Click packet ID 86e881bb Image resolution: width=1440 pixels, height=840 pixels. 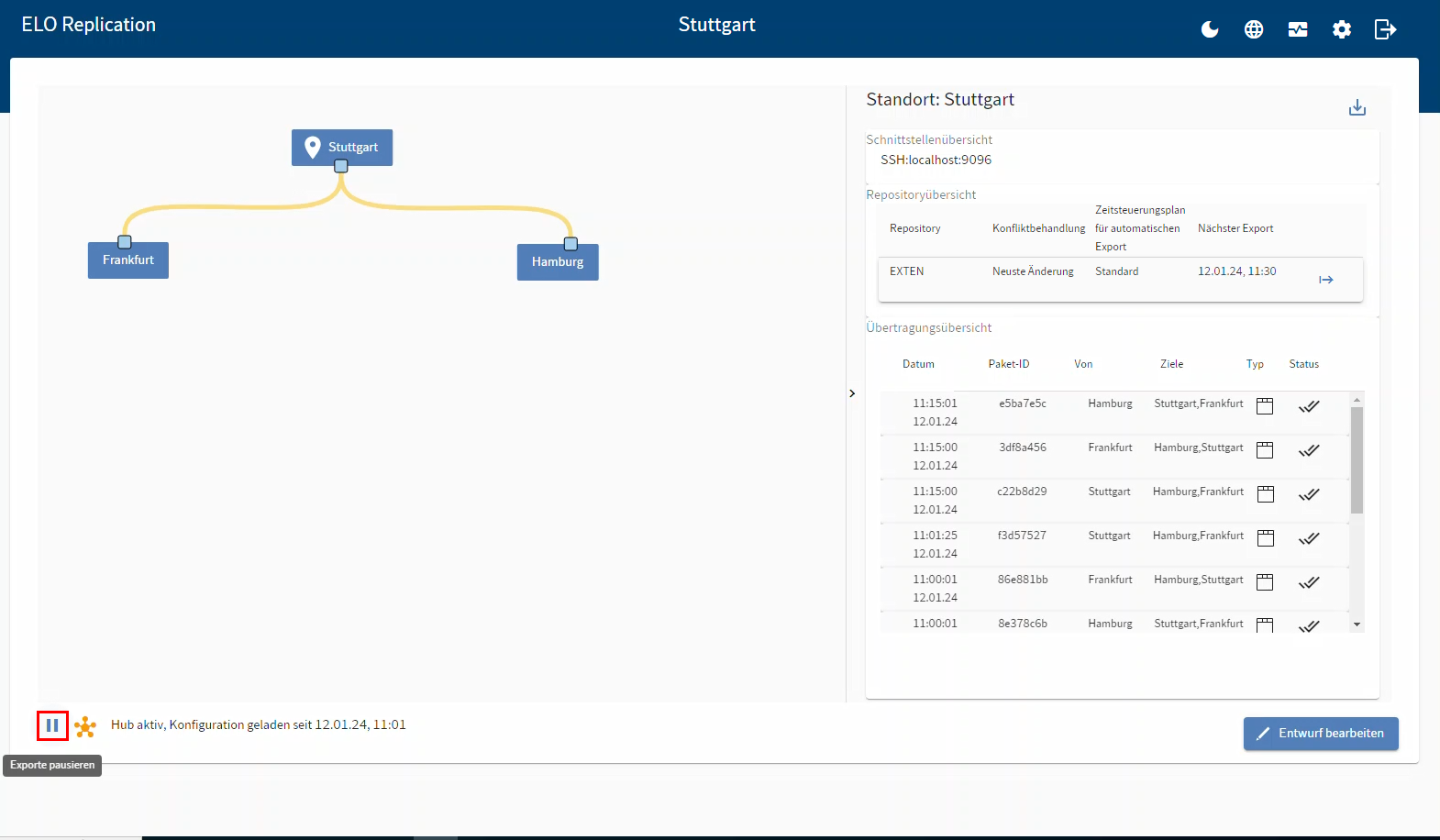[1023, 580]
